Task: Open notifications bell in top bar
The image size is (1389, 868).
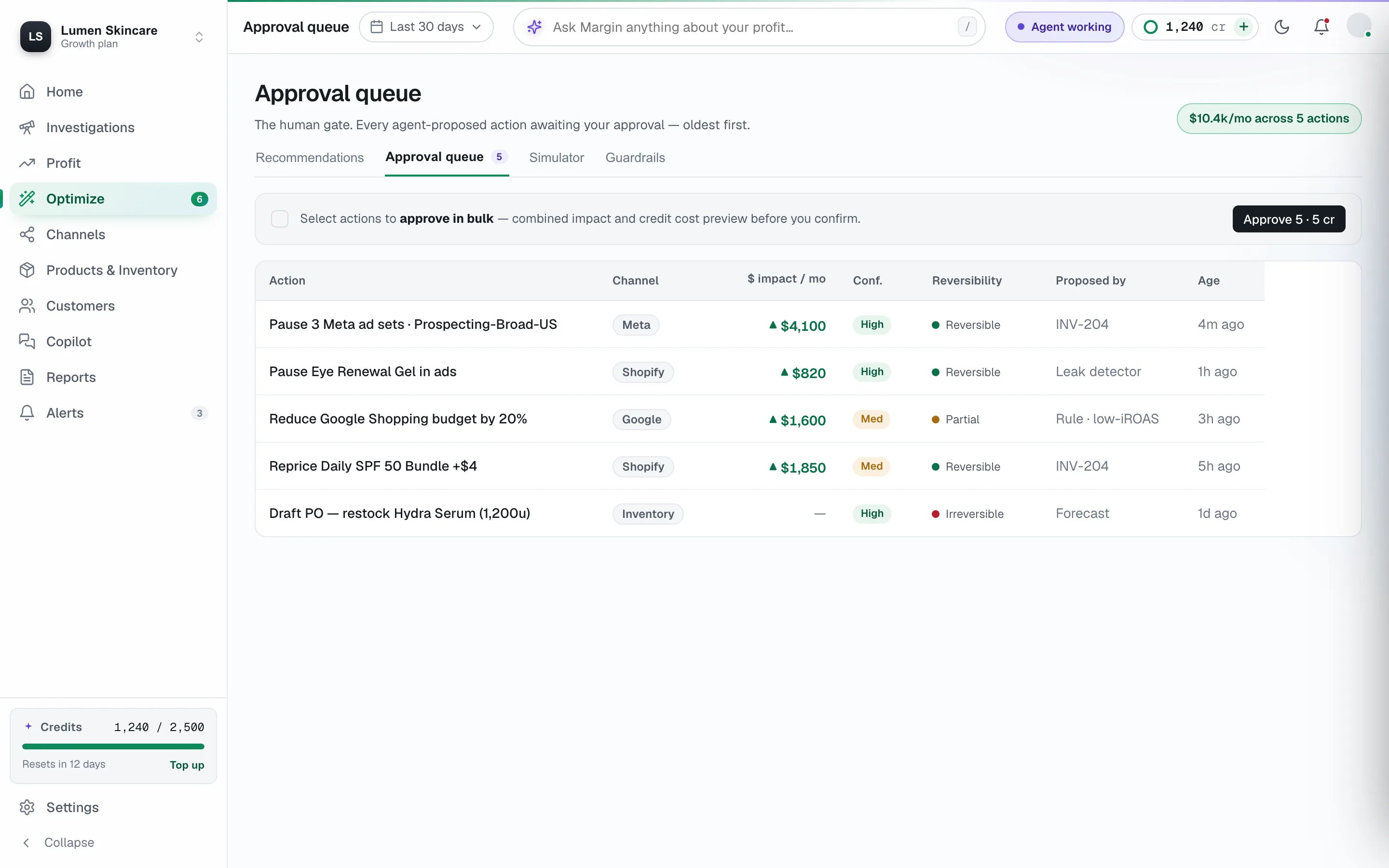Action: click(1321, 27)
